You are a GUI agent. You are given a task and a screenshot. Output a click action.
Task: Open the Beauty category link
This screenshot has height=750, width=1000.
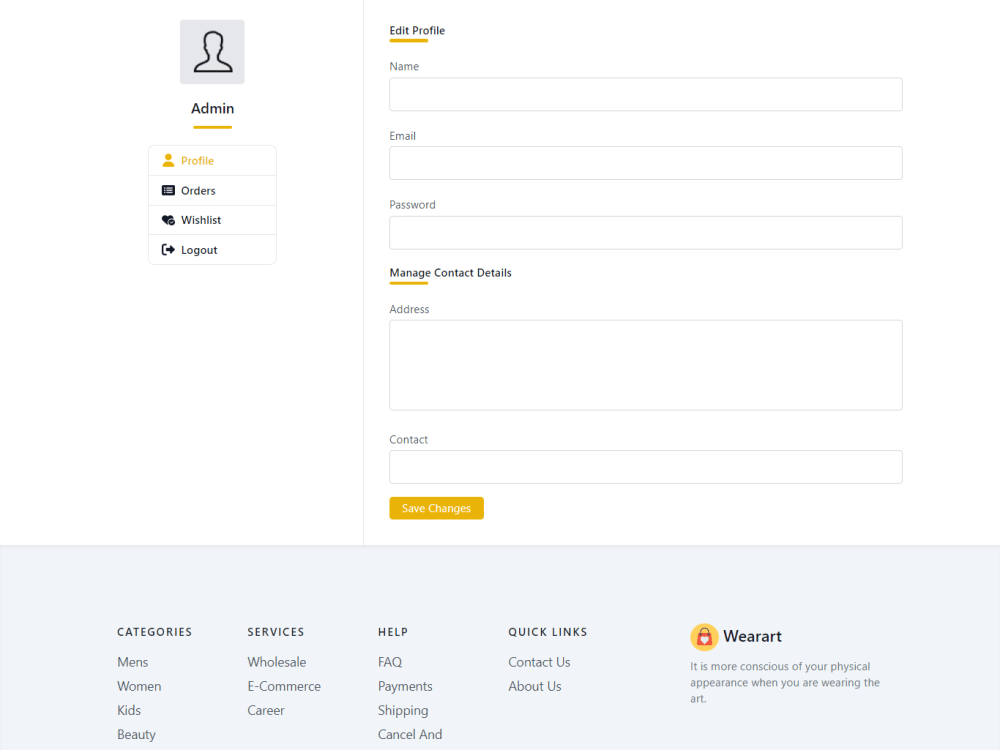point(136,735)
